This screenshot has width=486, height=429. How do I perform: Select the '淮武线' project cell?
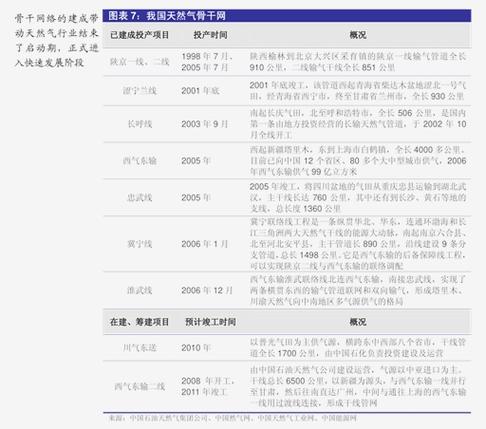pos(140,290)
